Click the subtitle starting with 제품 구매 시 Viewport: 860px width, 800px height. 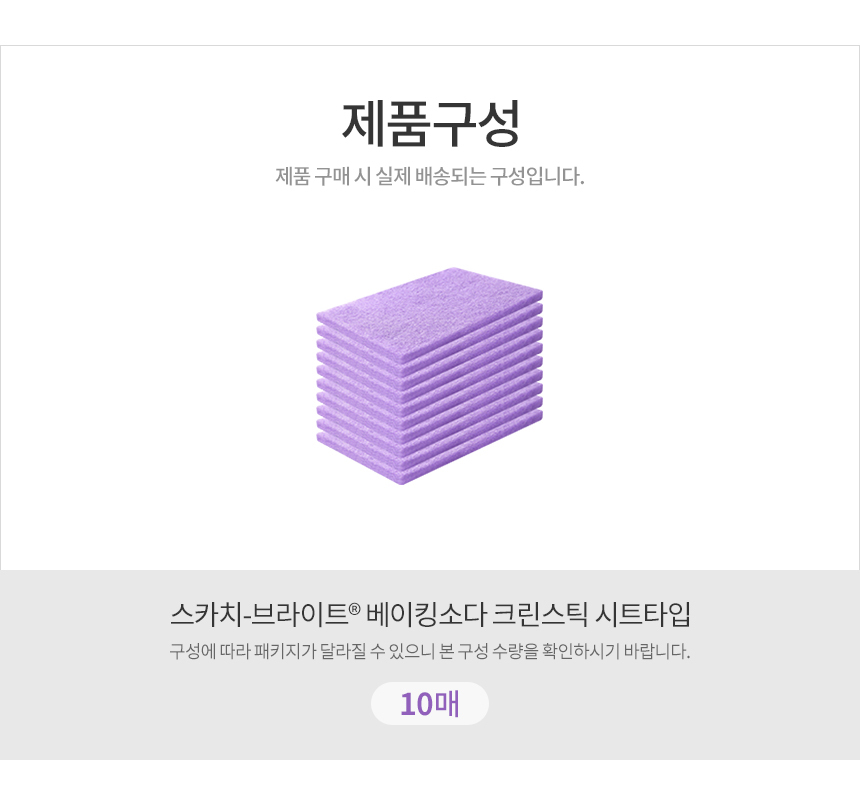pos(430,177)
